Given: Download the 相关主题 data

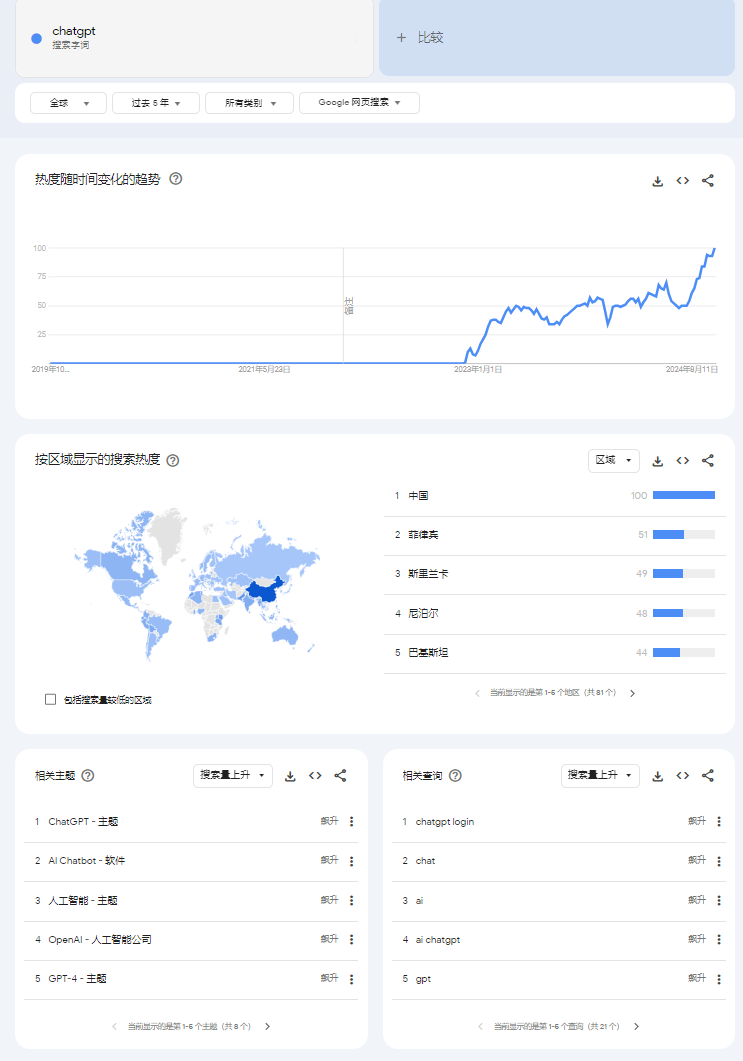Looking at the screenshot, I should point(290,776).
